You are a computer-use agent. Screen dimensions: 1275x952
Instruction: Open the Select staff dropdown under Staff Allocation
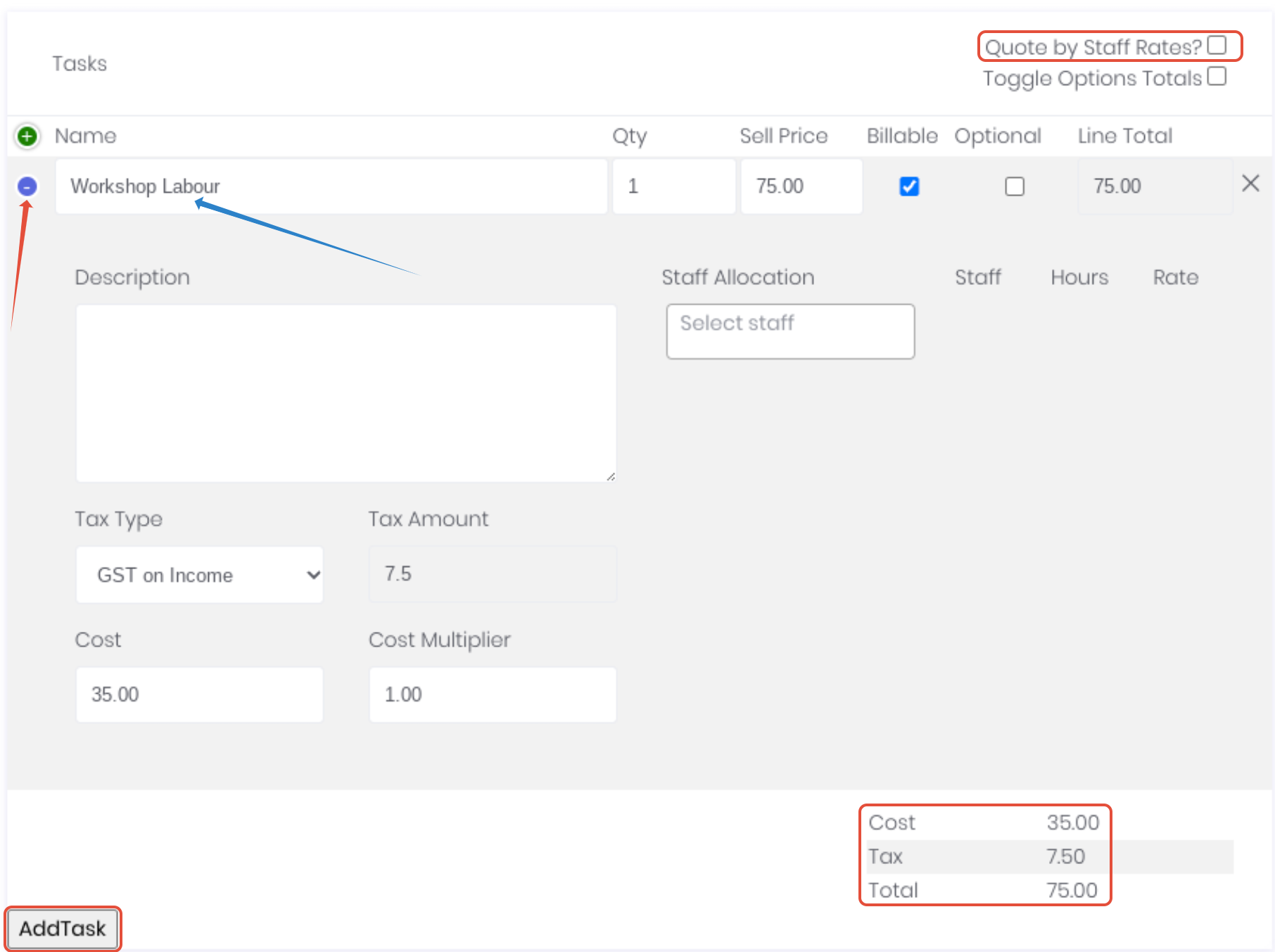pos(789,331)
